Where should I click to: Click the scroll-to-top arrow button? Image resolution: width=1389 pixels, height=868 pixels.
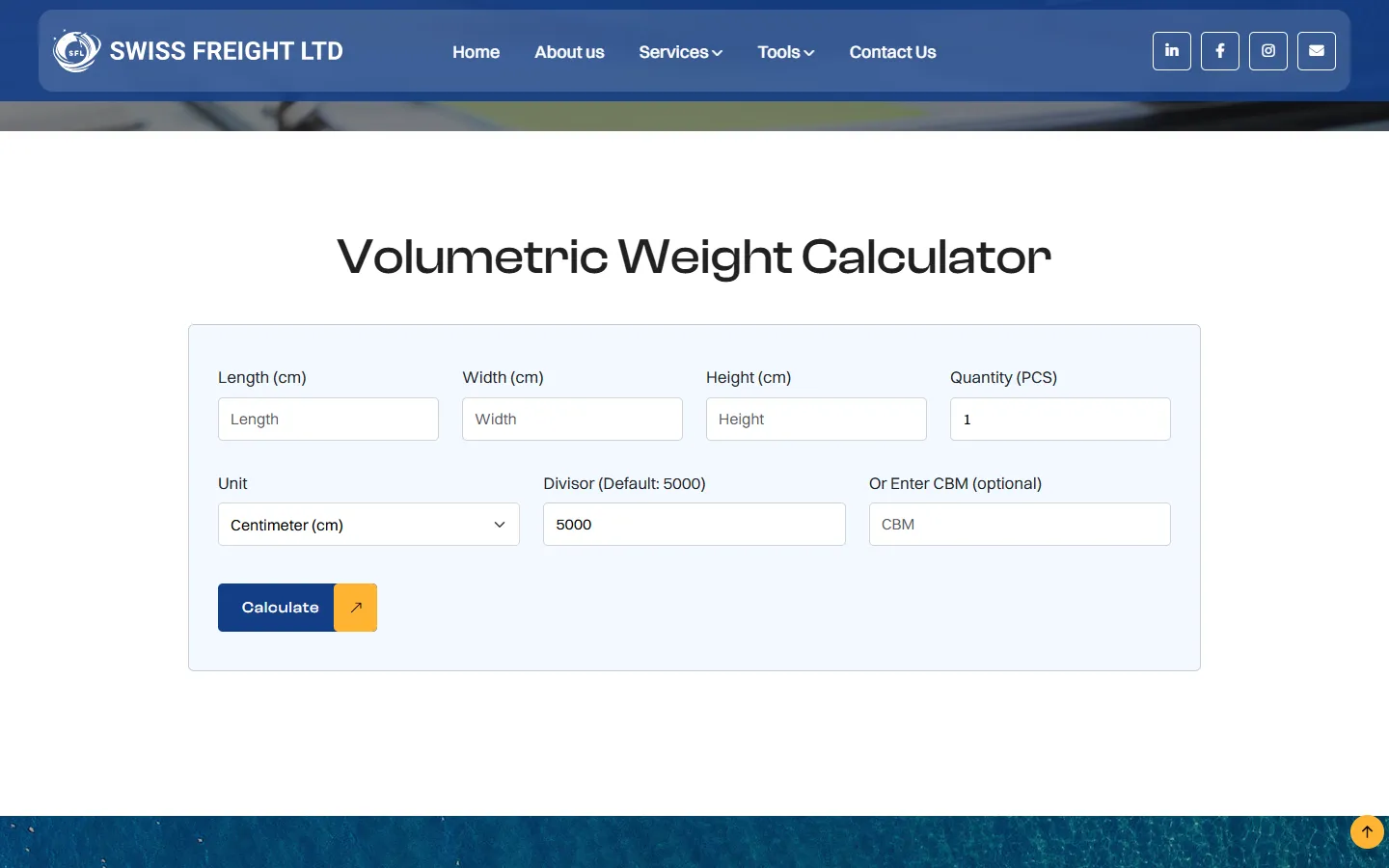pyautogui.click(x=1367, y=831)
